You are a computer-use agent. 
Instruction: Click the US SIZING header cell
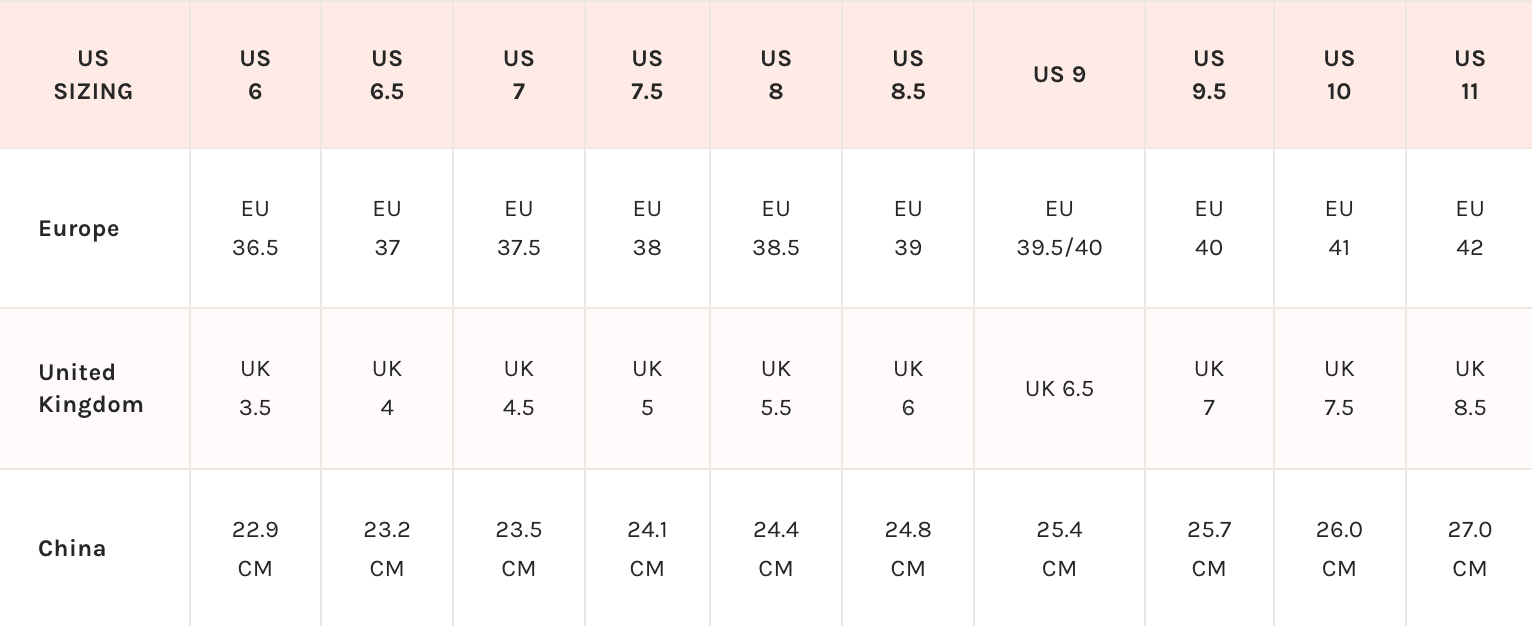click(93, 75)
